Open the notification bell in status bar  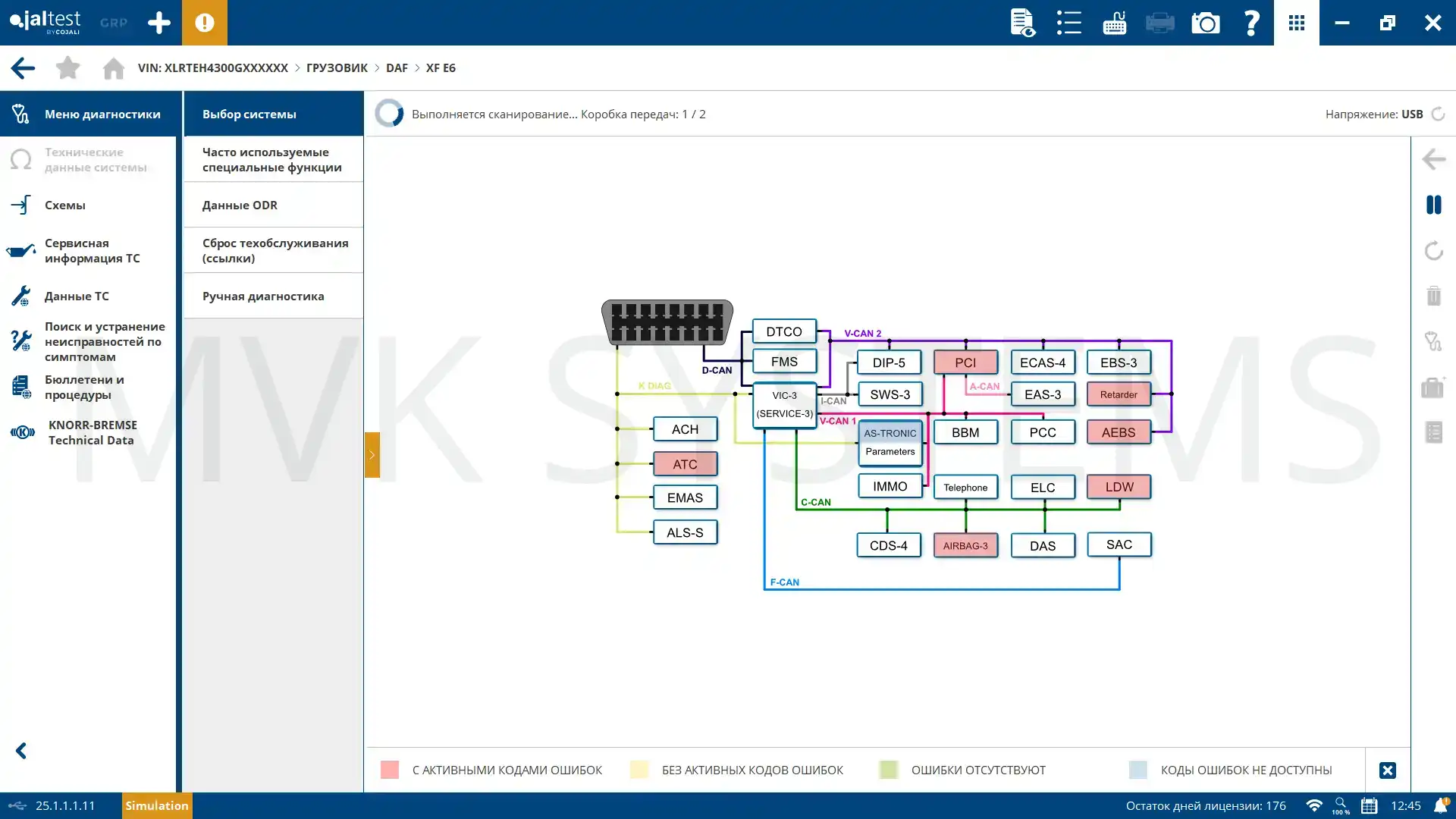[1441, 805]
